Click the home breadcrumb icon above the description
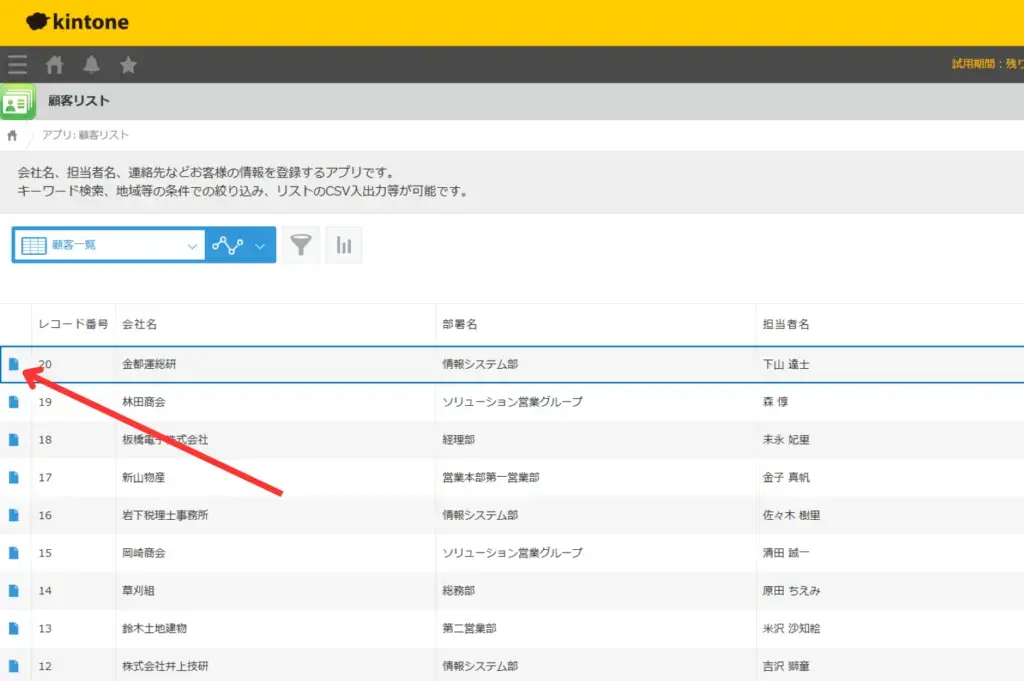 [10, 135]
